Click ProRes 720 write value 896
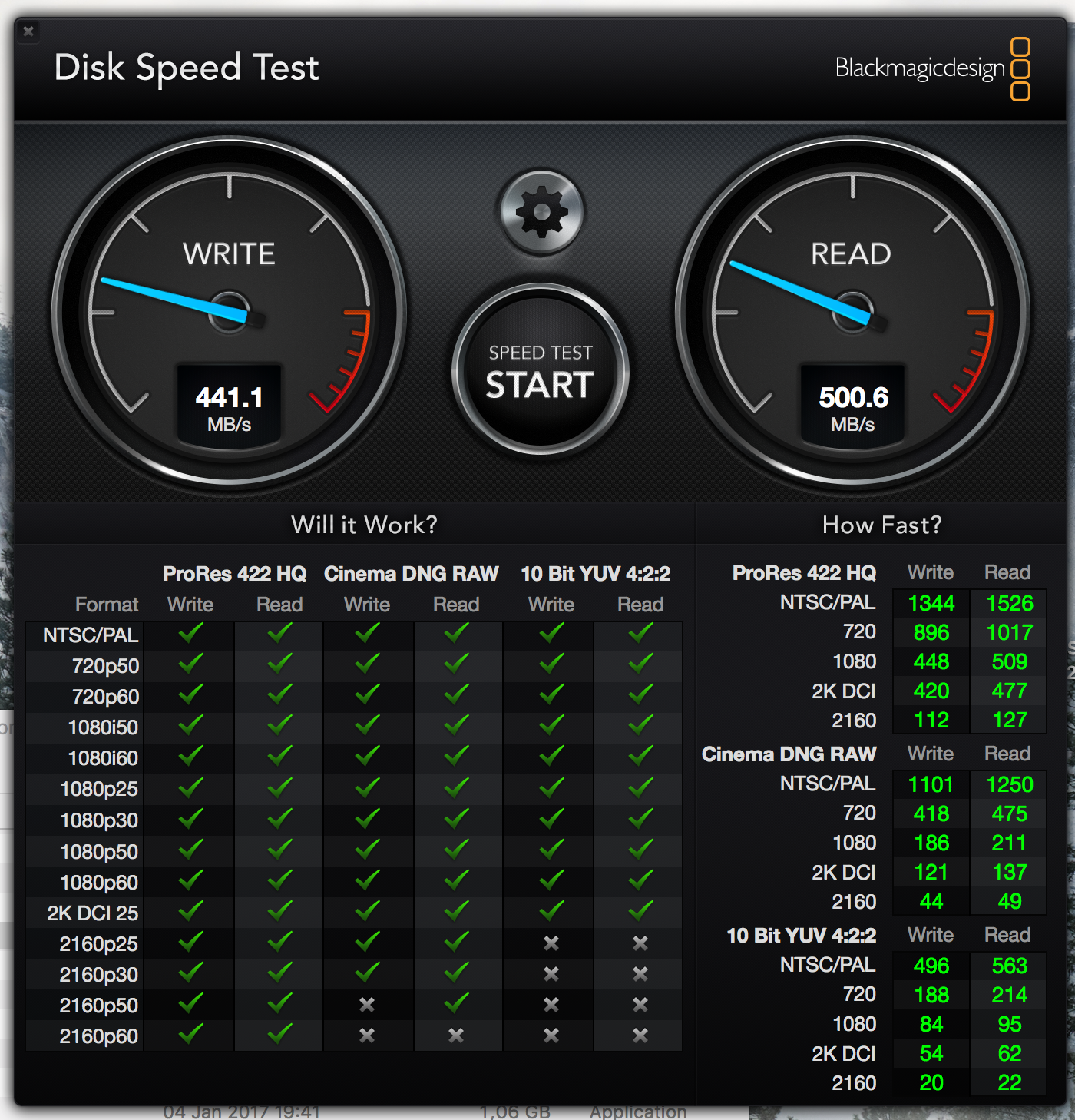 (x=931, y=632)
